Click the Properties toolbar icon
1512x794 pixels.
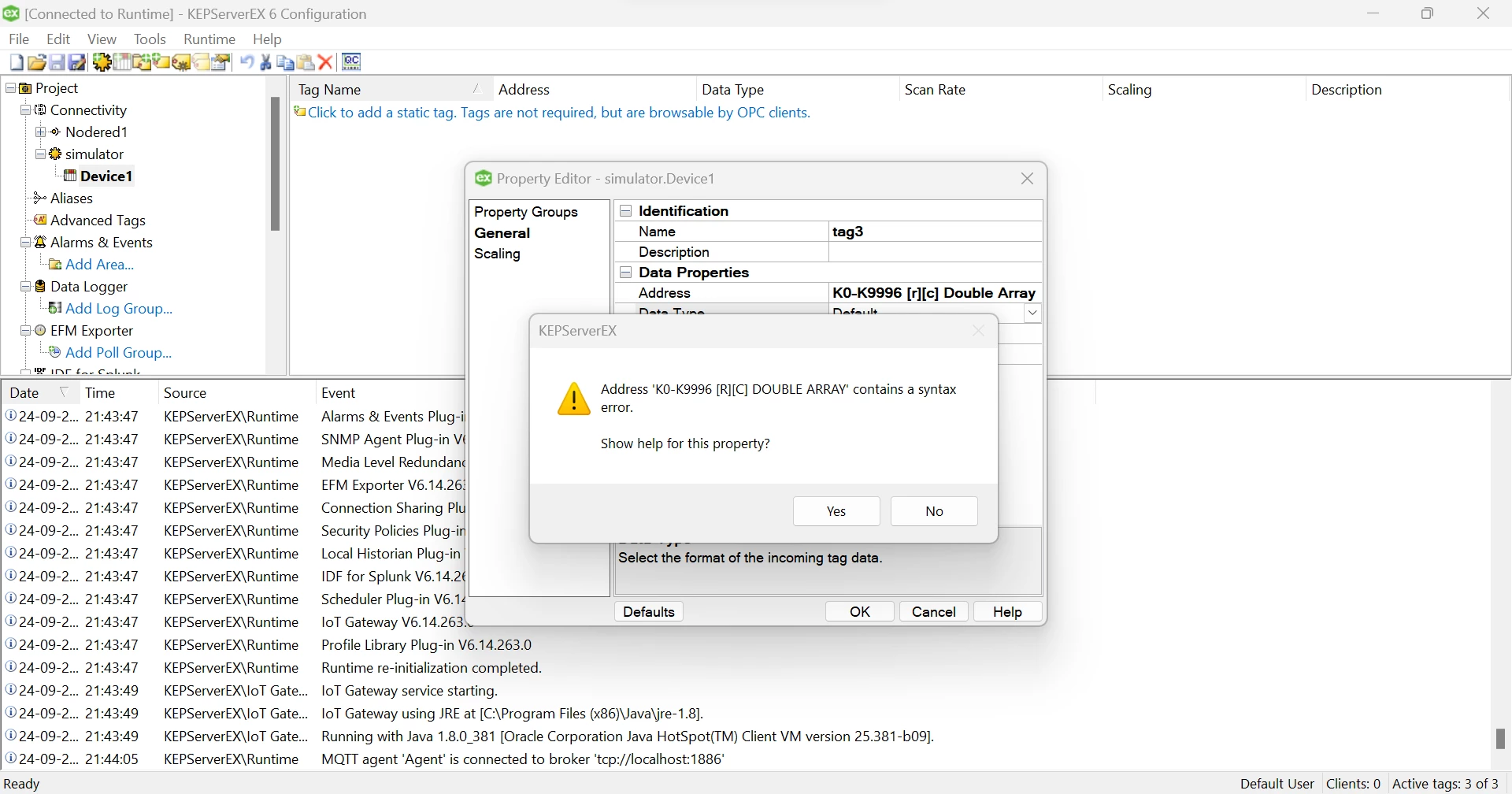222,63
